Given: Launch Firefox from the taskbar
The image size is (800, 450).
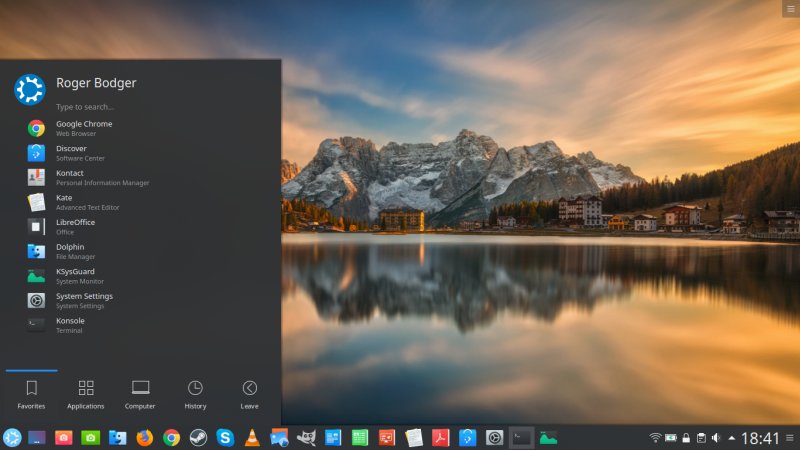Looking at the screenshot, I should click(145, 437).
